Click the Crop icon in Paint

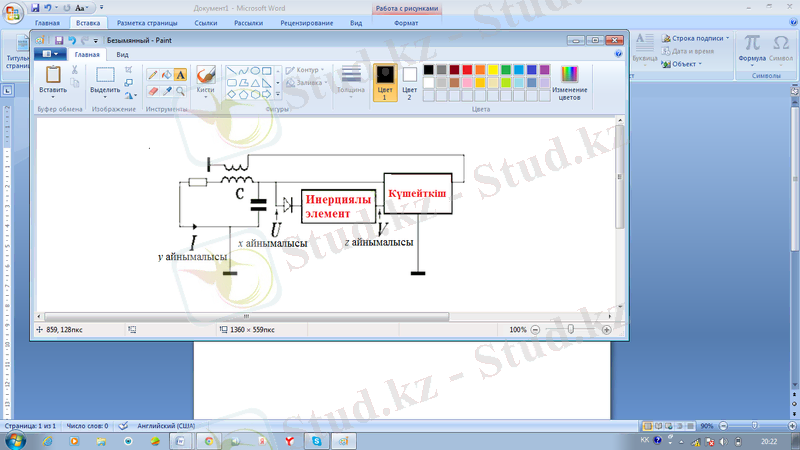(129, 70)
